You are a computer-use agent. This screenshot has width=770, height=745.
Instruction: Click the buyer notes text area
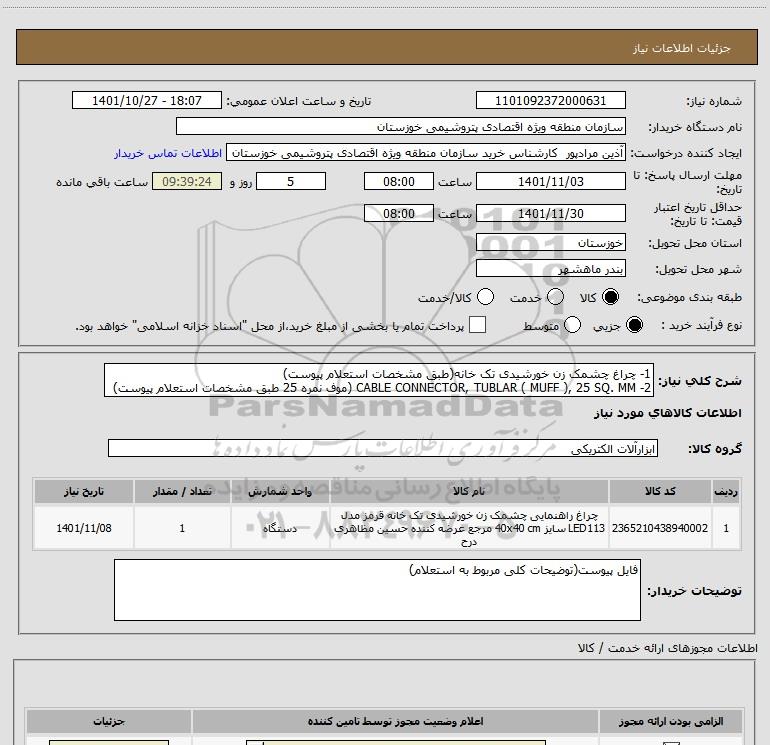tap(377, 590)
